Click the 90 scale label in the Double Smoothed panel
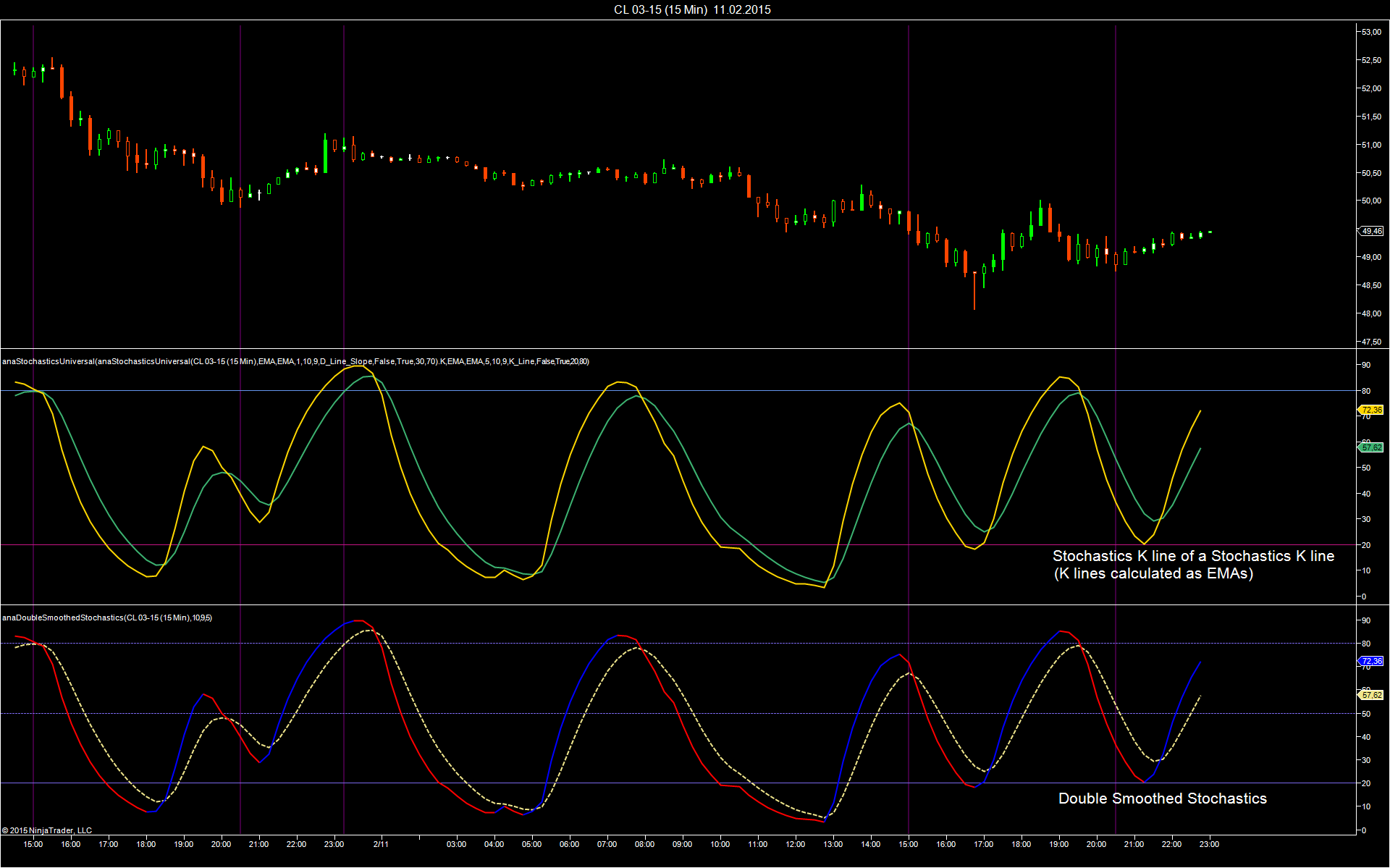This screenshot has width=1390, height=868. click(x=1366, y=620)
